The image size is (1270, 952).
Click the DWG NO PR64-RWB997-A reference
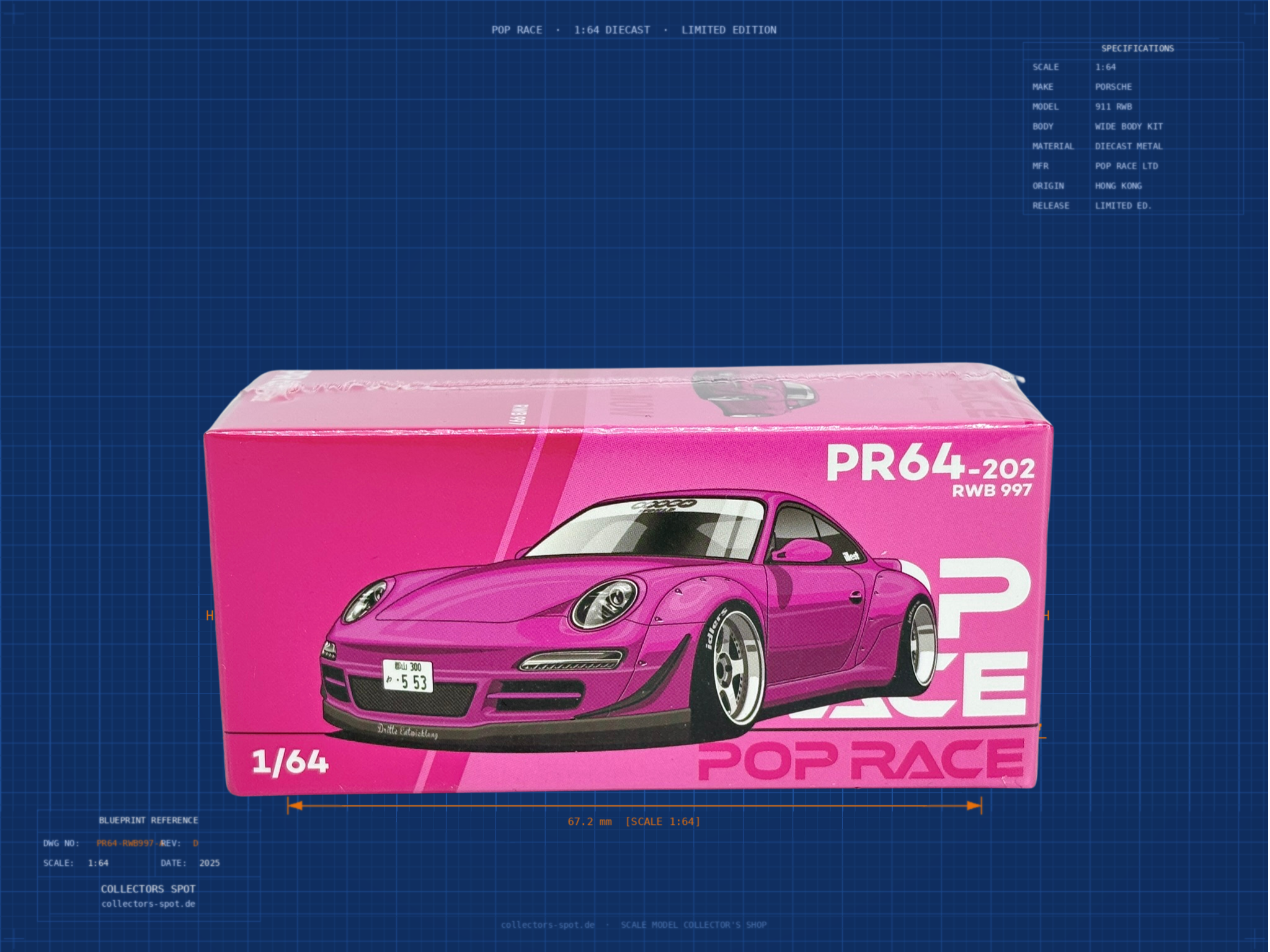[x=129, y=843]
